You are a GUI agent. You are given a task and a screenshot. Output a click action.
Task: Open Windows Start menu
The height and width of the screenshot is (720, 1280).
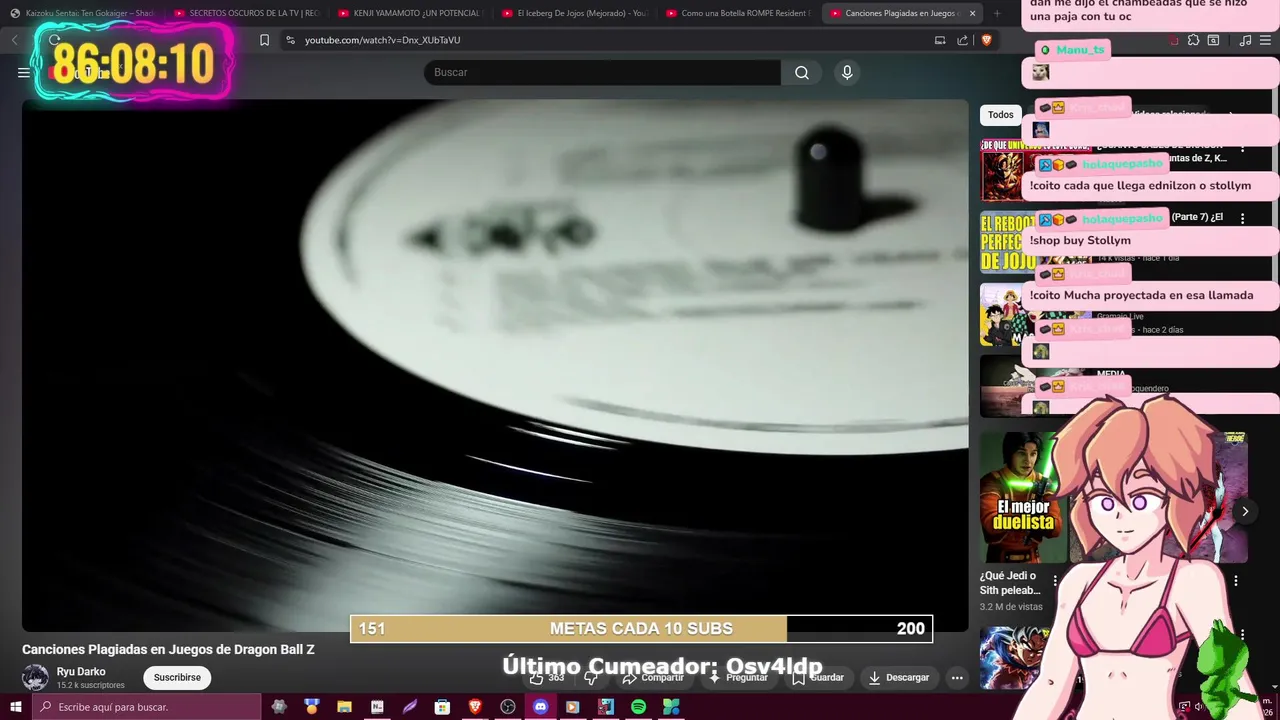click(x=16, y=707)
